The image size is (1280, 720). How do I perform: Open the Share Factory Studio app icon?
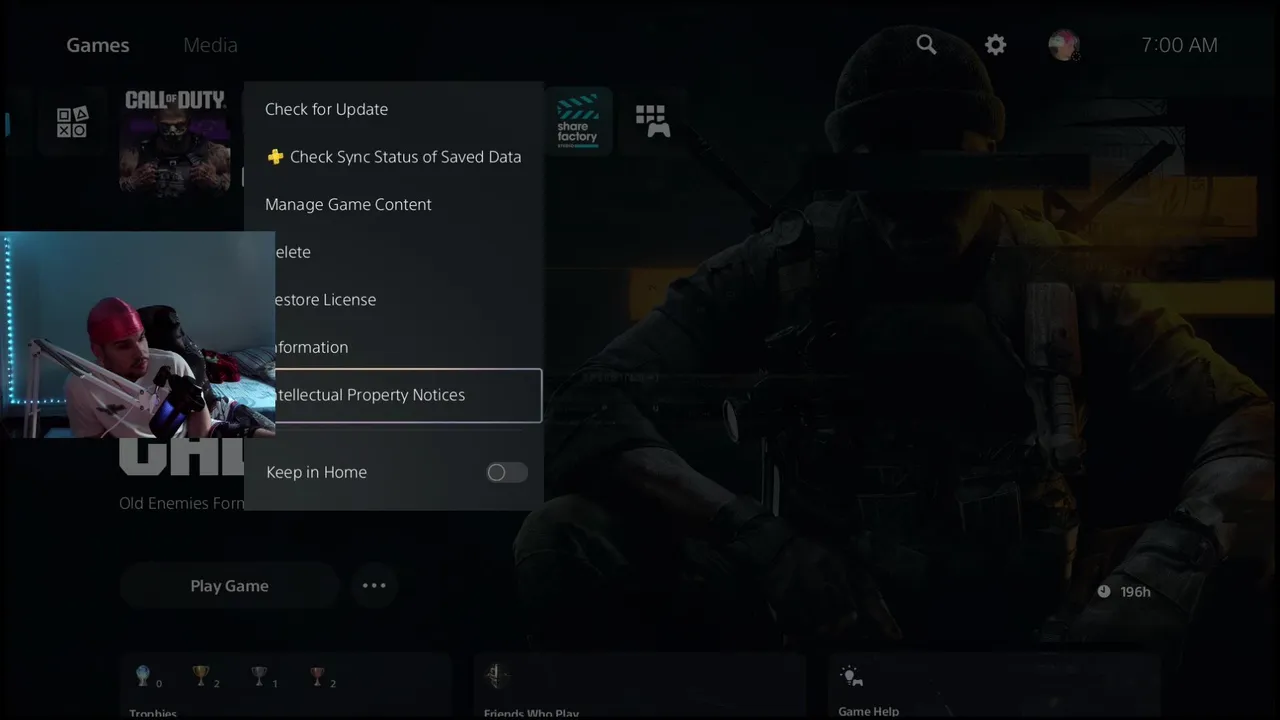coord(578,121)
